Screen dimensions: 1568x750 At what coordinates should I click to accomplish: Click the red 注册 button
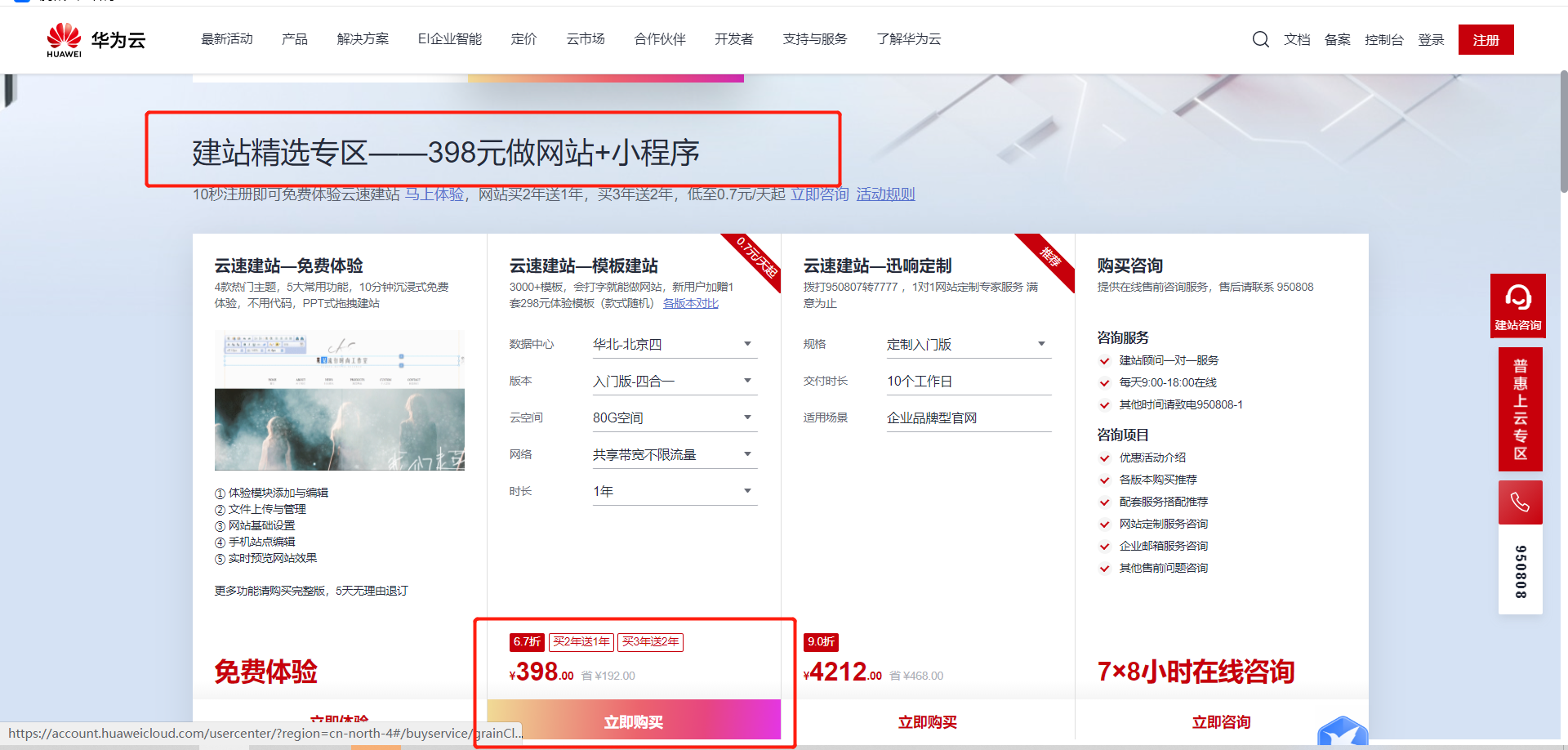(x=1486, y=40)
